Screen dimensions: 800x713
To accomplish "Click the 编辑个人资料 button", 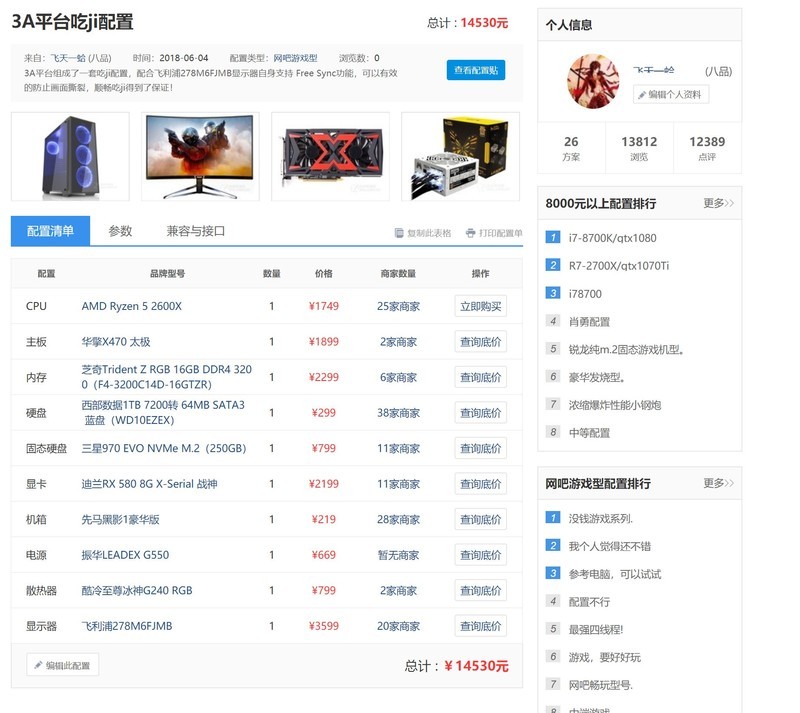I will point(671,94).
